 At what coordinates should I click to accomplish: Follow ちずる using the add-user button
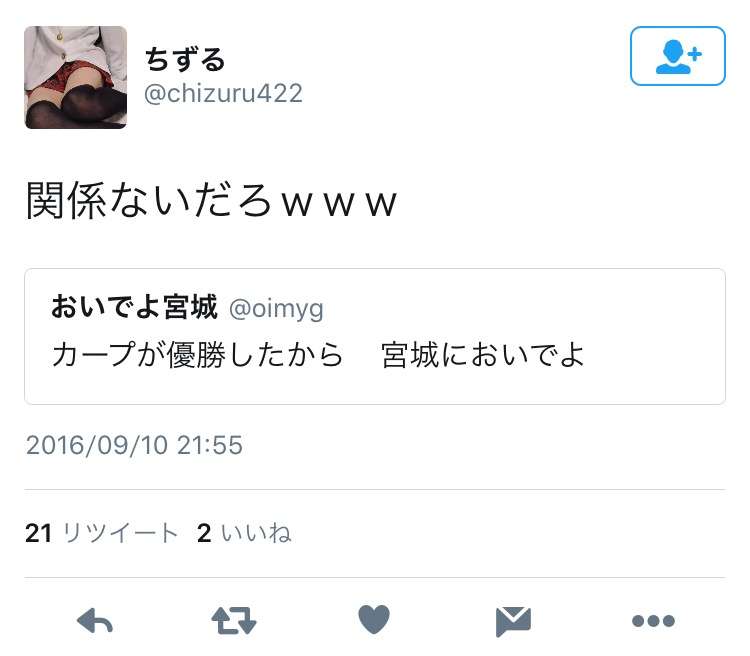[x=678, y=56]
